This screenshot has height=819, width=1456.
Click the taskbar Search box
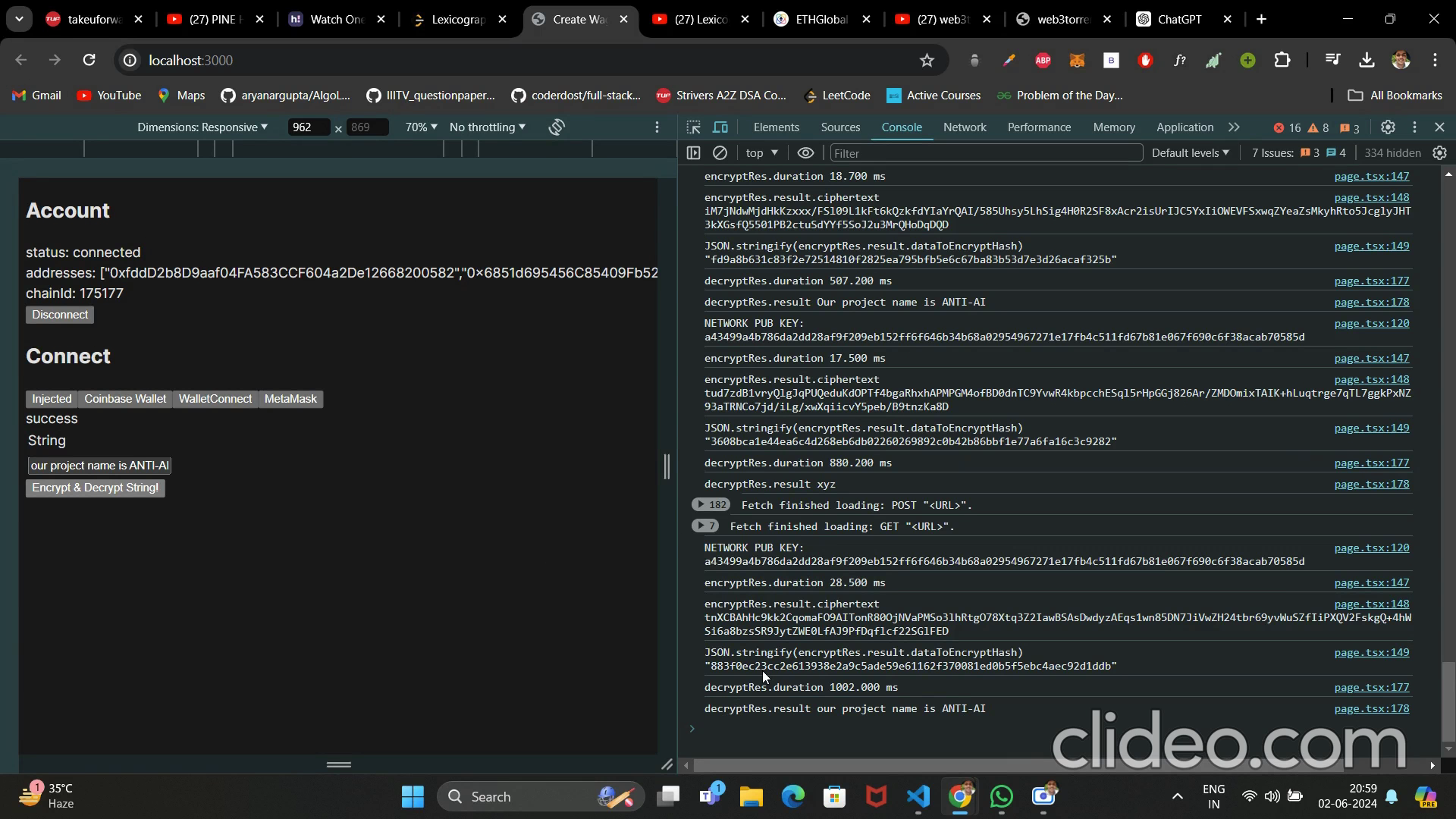541,797
